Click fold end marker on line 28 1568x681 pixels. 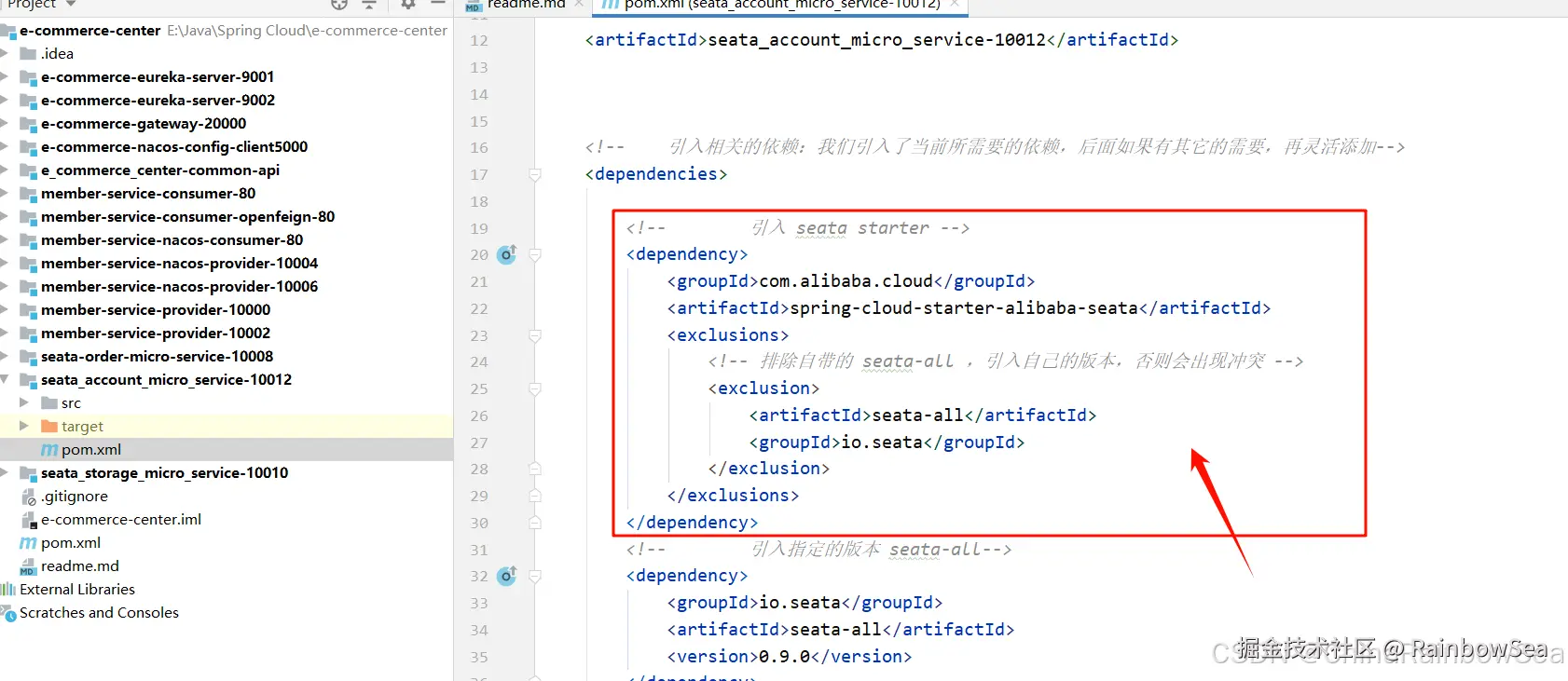coord(535,469)
